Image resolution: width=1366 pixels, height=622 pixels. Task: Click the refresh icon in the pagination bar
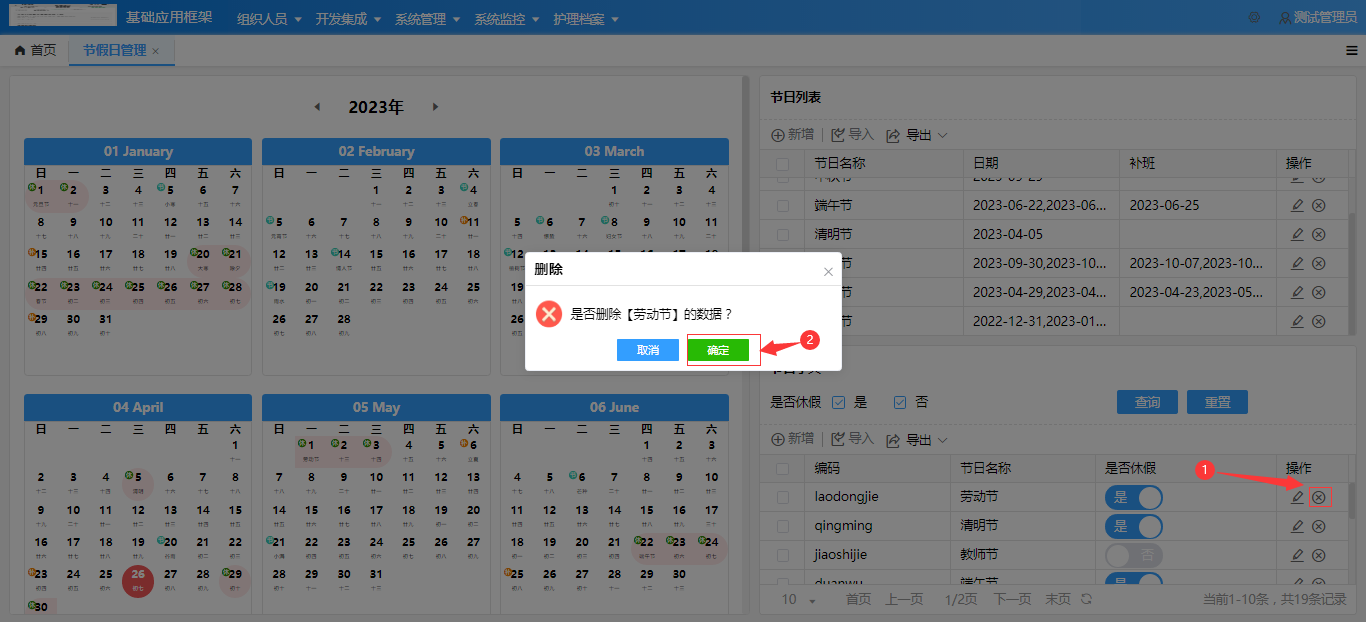[x=1088, y=599]
